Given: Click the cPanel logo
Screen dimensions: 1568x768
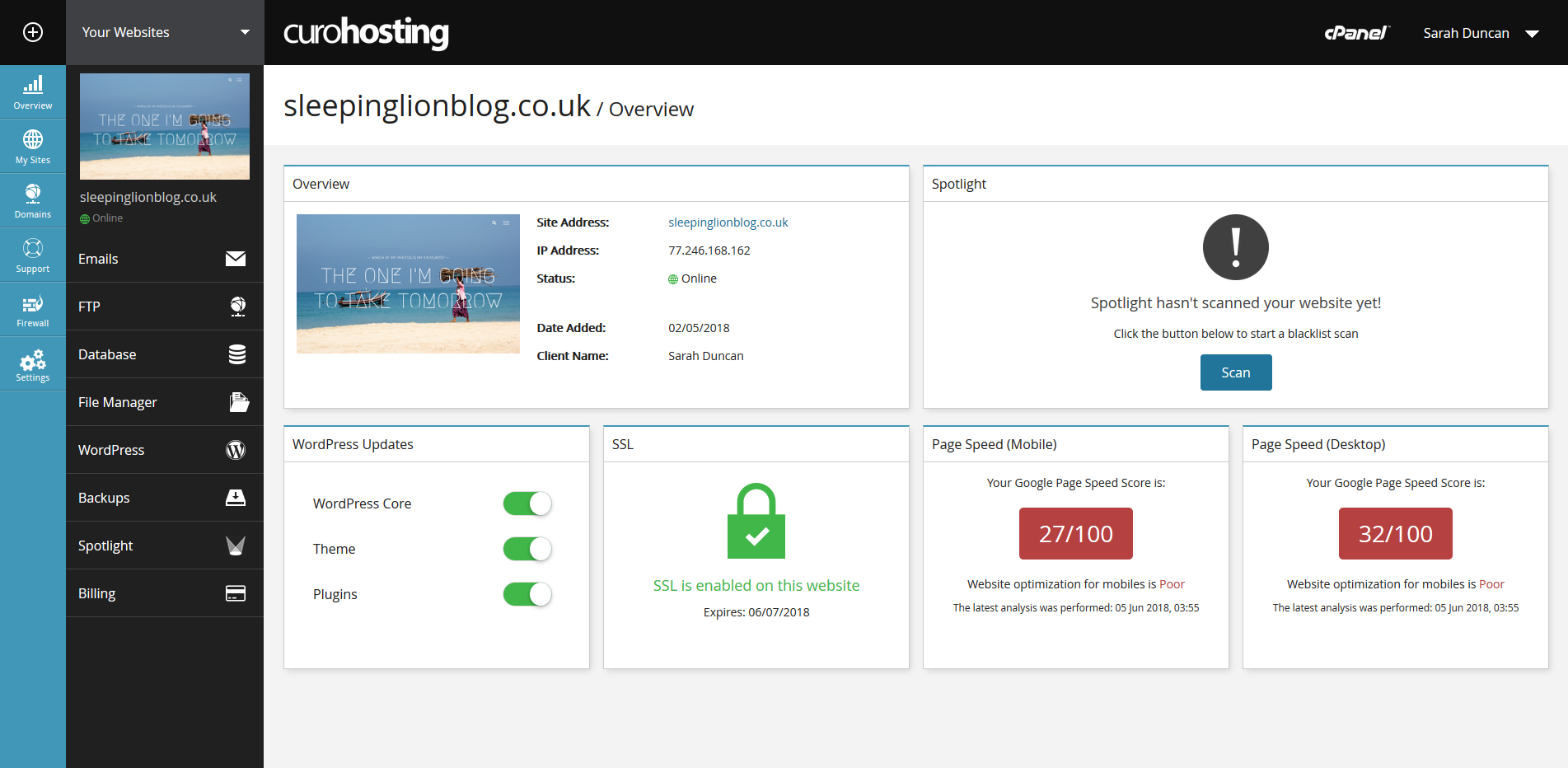Looking at the screenshot, I should 1356,33.
